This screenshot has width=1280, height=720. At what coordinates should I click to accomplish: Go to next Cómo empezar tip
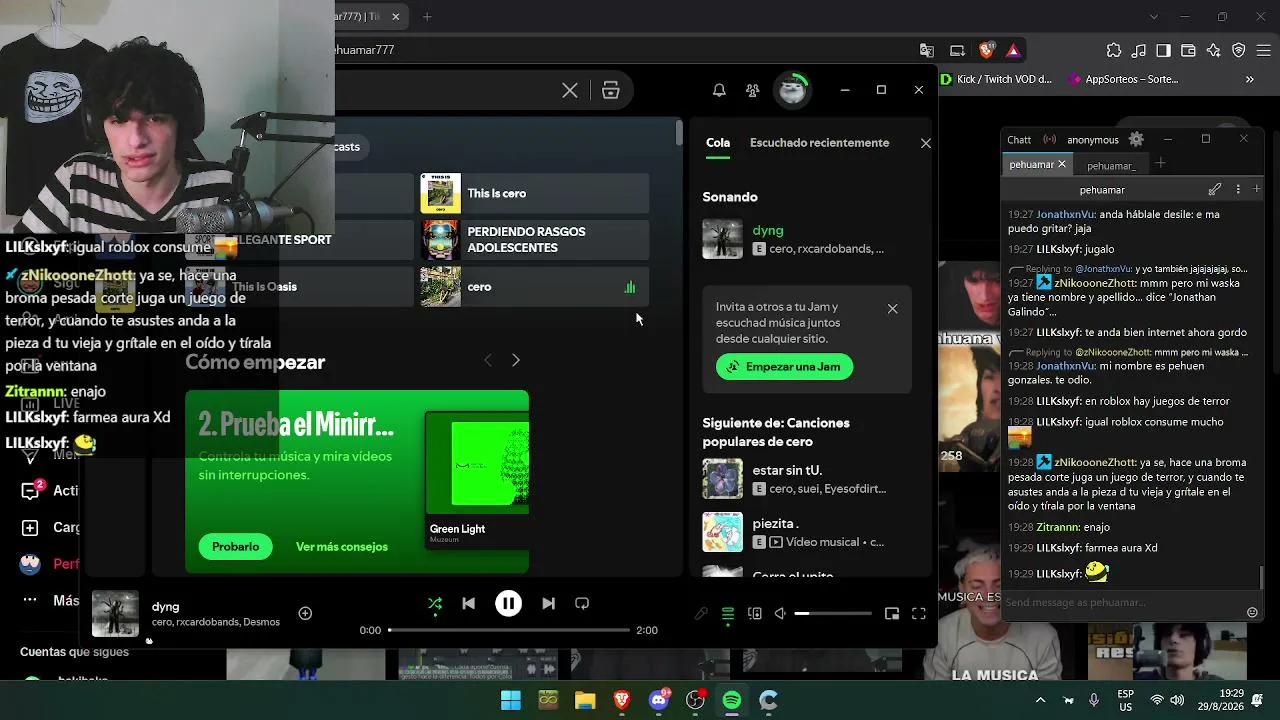click(x=516, y=360)
